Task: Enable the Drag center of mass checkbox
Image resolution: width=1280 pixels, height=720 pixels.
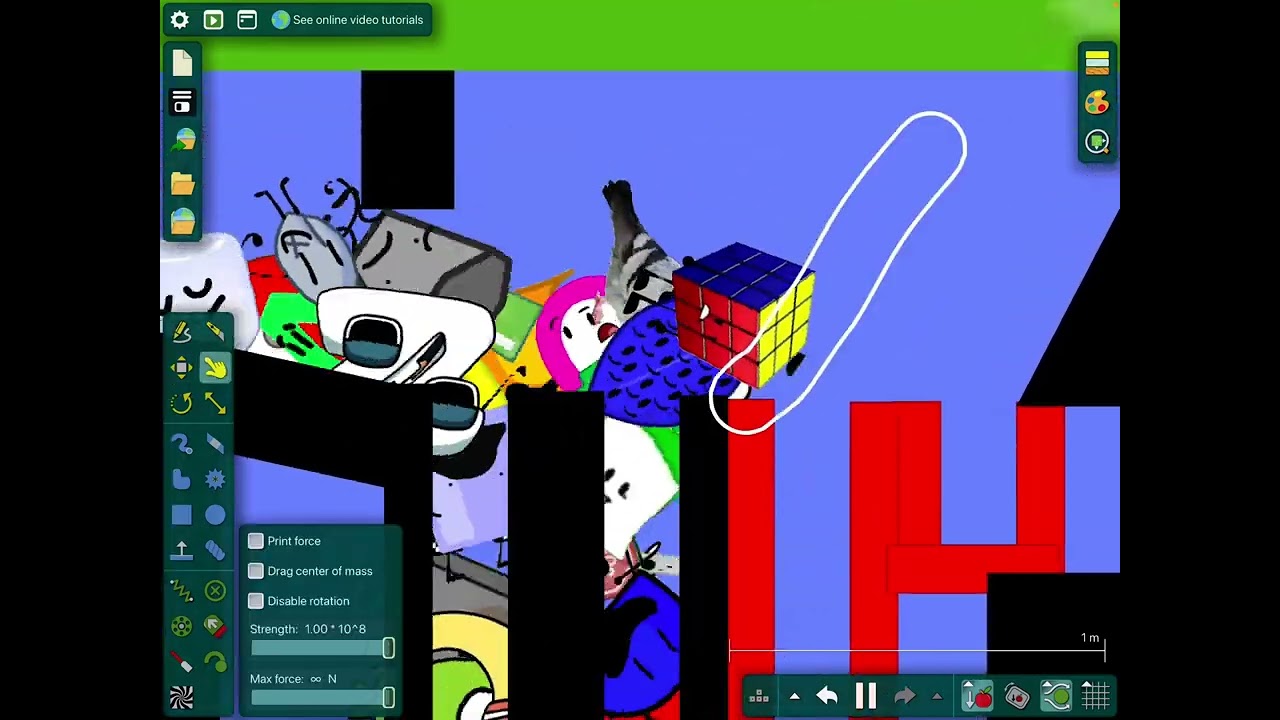Action: pyautogui.click(x=256, y=571)
